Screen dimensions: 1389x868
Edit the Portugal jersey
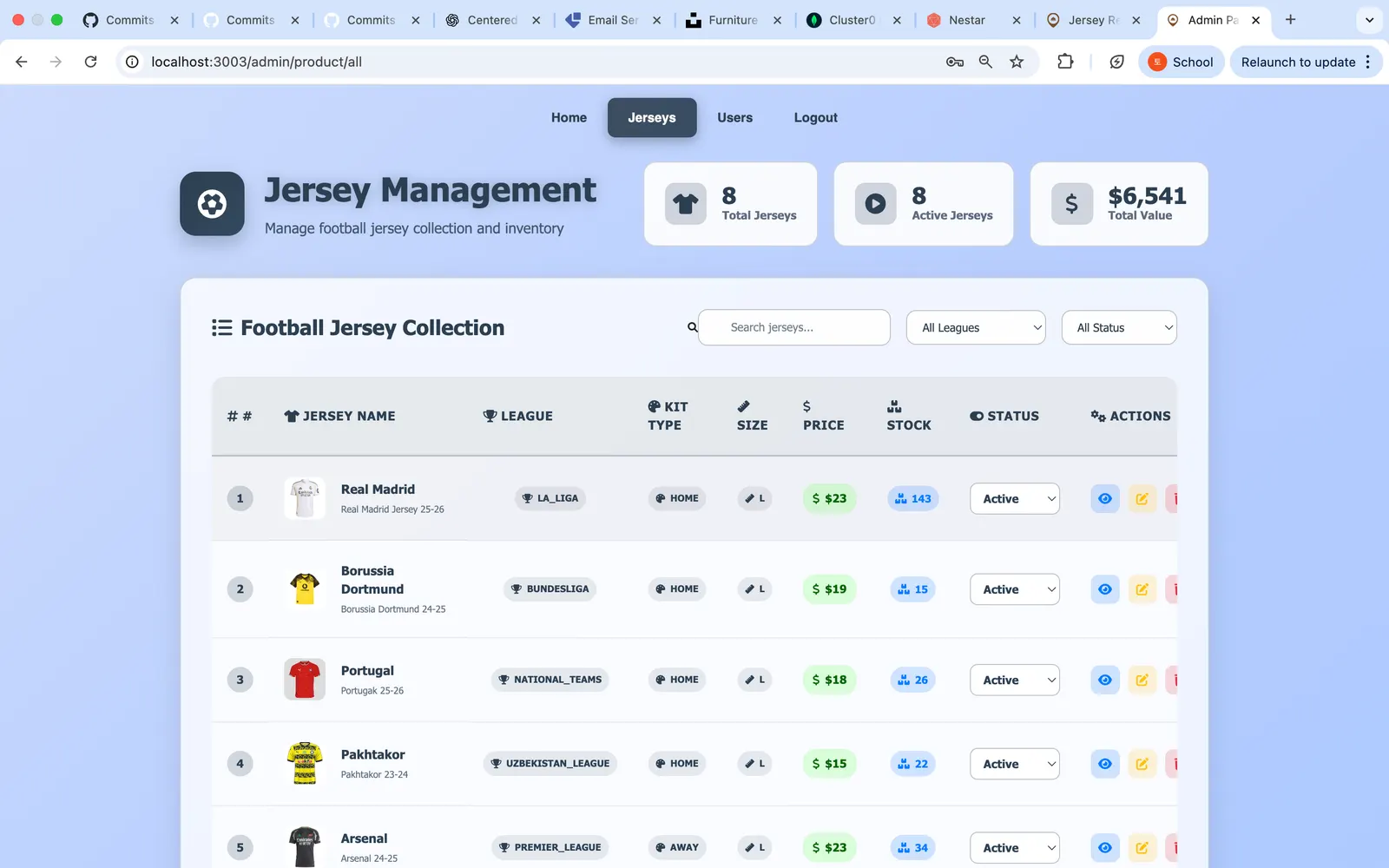(1142, 680)
